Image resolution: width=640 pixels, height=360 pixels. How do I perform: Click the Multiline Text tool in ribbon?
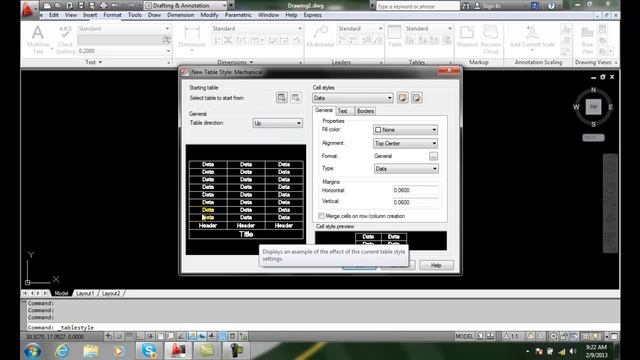38,40
